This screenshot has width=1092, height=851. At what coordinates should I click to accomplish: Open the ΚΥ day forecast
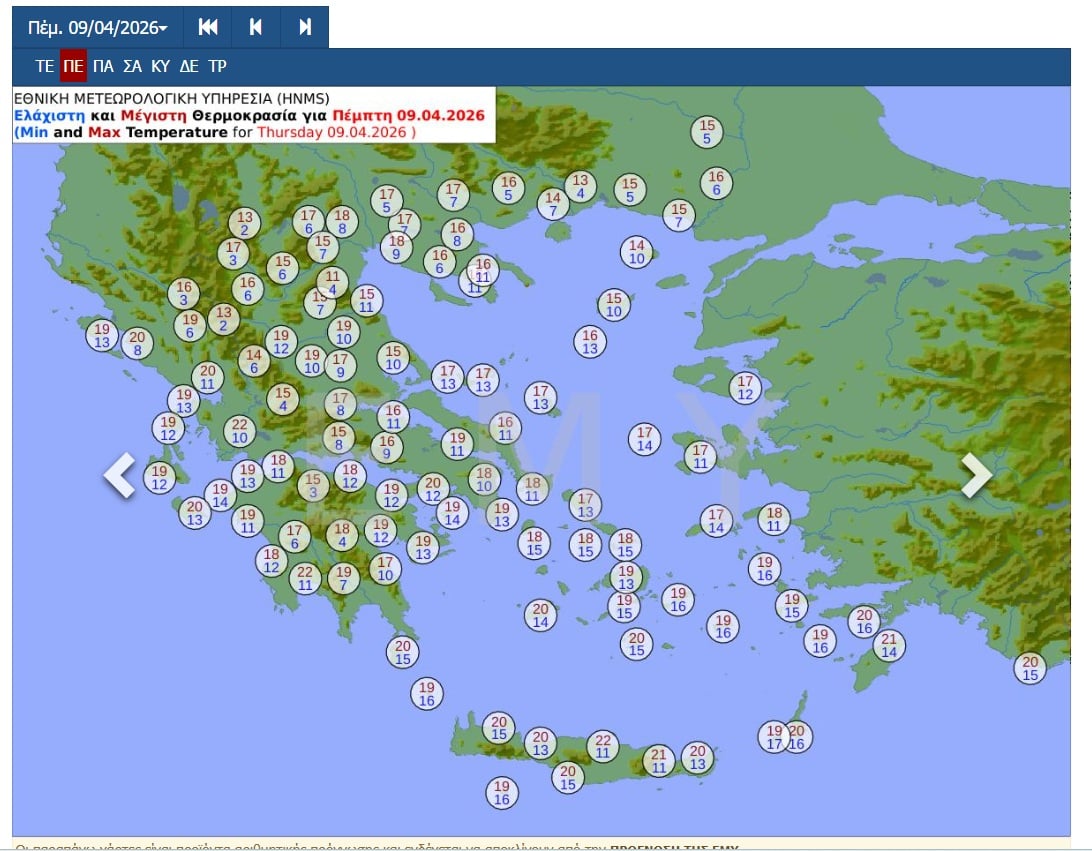coord(160,67)
